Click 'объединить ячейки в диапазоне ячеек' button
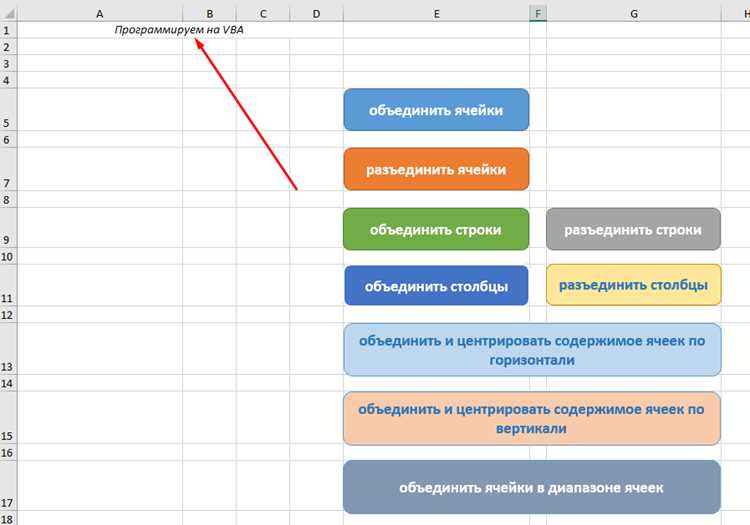Image resolution: width=750 pixels, height=525 pixels. pyautogui.click(x=532, y=487)
